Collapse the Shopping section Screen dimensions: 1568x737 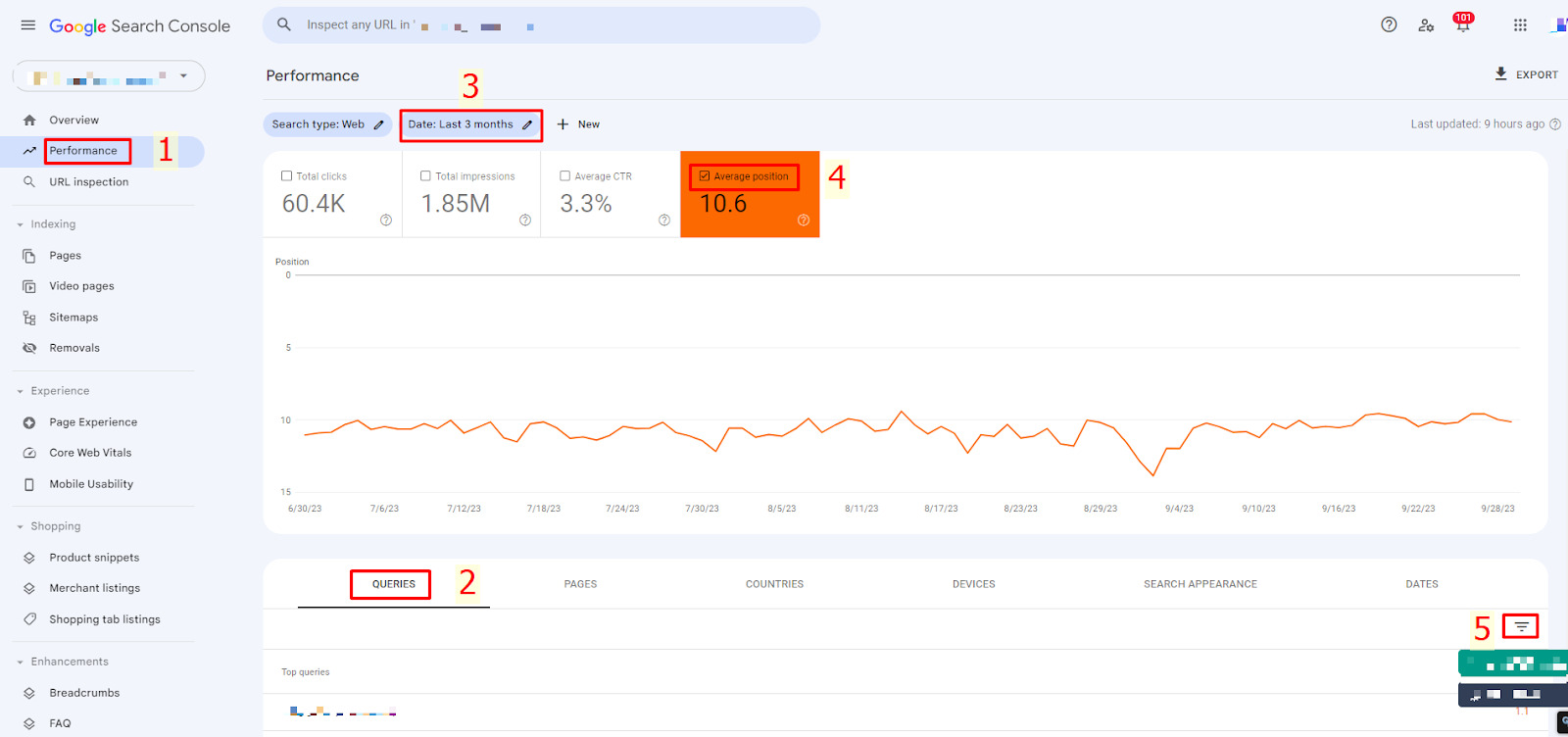point(21,526)
